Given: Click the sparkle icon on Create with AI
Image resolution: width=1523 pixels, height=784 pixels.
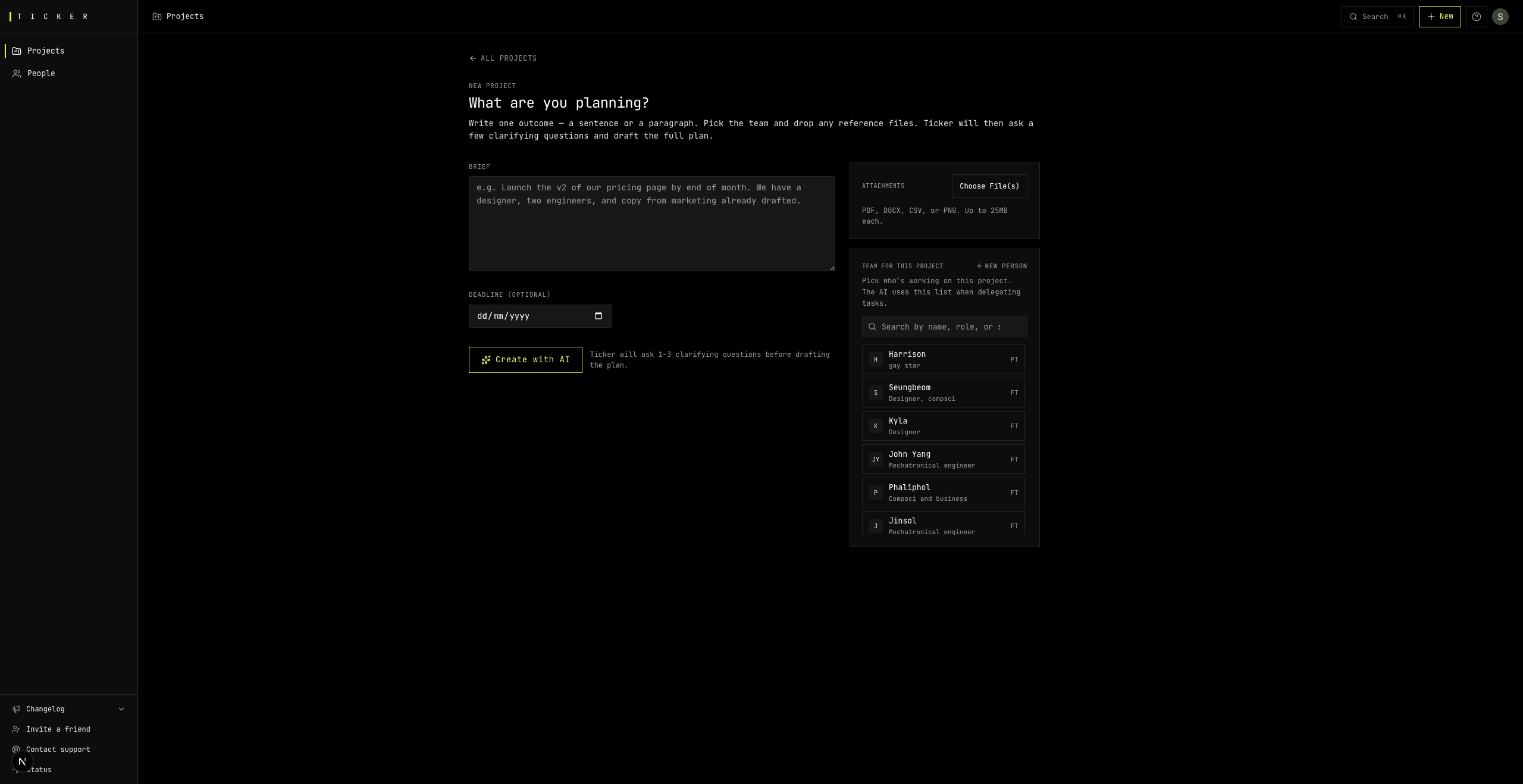Looking at the screenshot, I should pos(486,360).
